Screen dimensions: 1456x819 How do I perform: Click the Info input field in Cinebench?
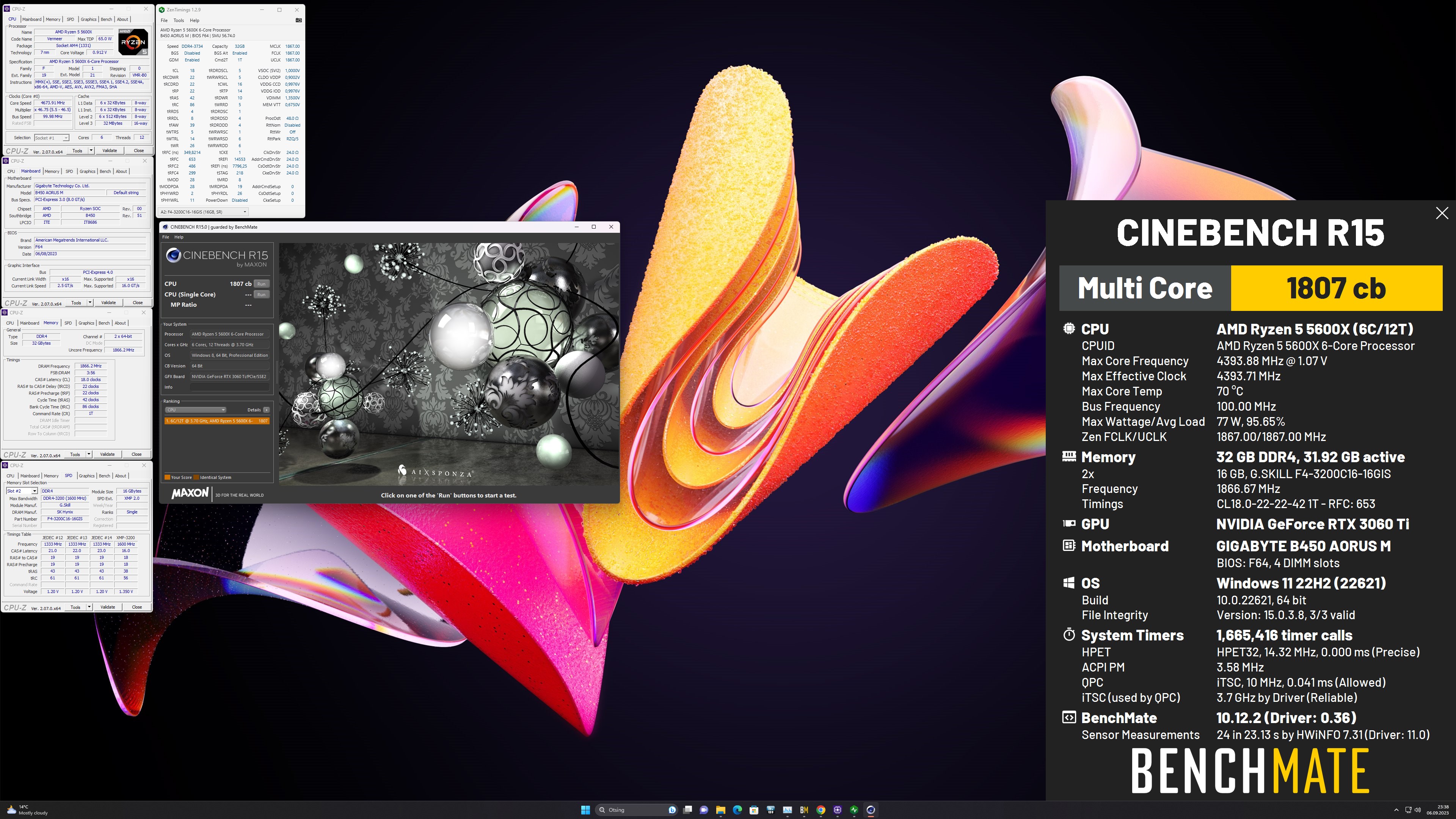229,387
